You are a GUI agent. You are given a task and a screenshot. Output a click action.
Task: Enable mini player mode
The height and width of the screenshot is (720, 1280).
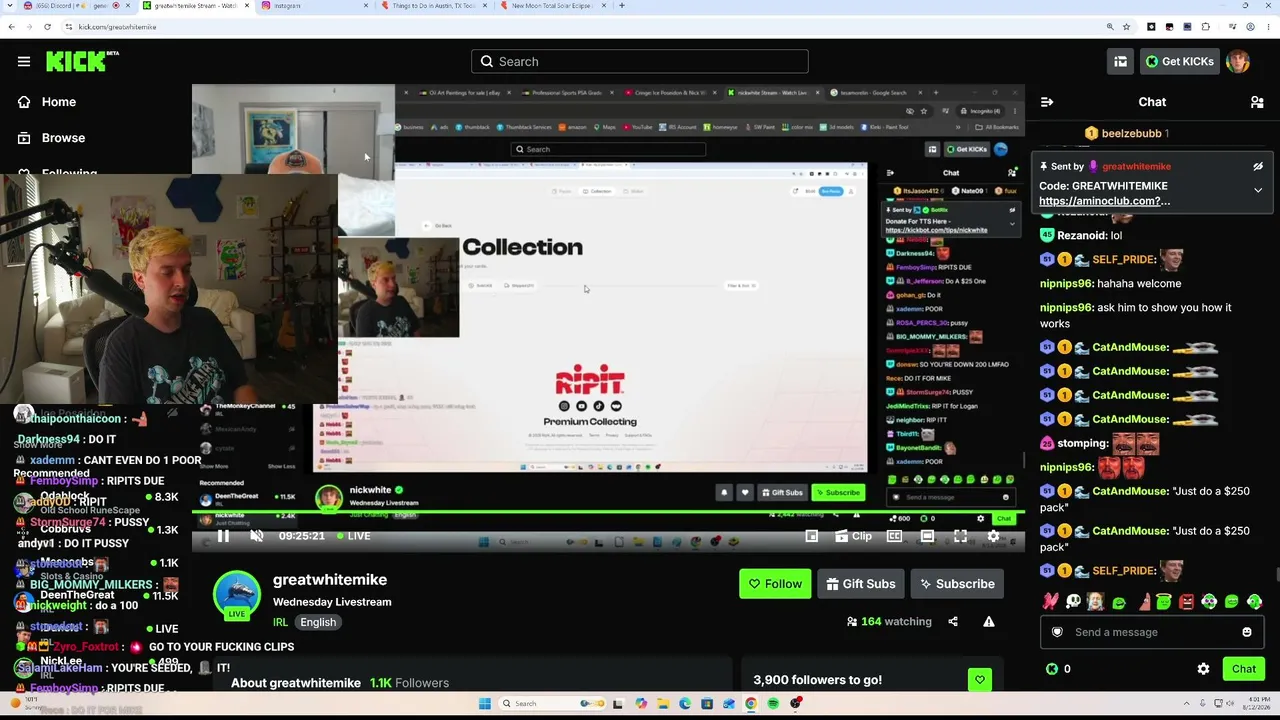[812, 536]
